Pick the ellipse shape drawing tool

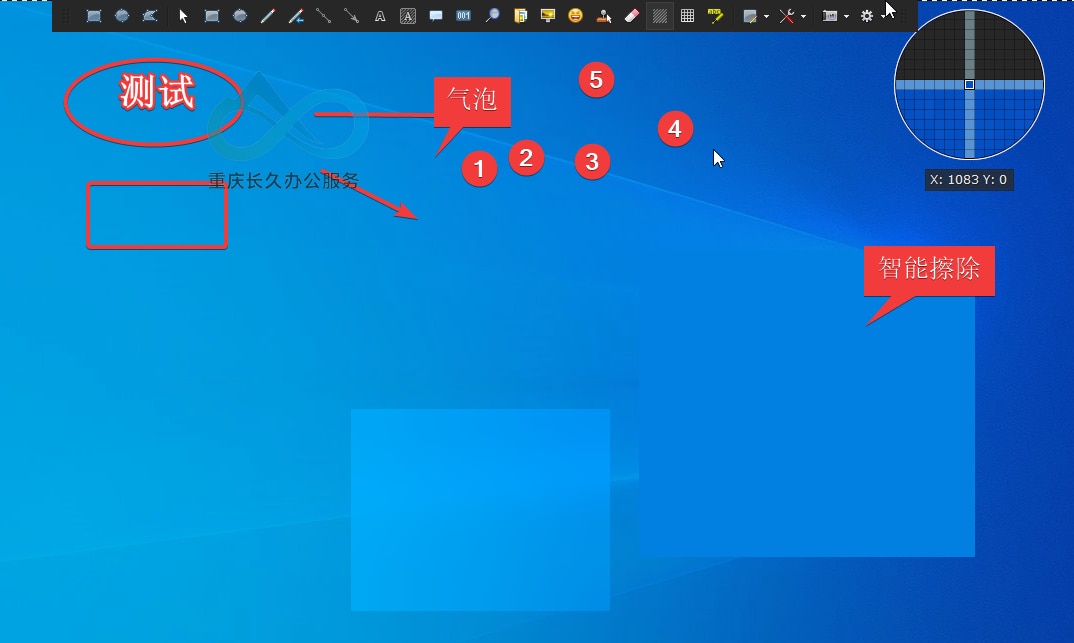point(240,16)
